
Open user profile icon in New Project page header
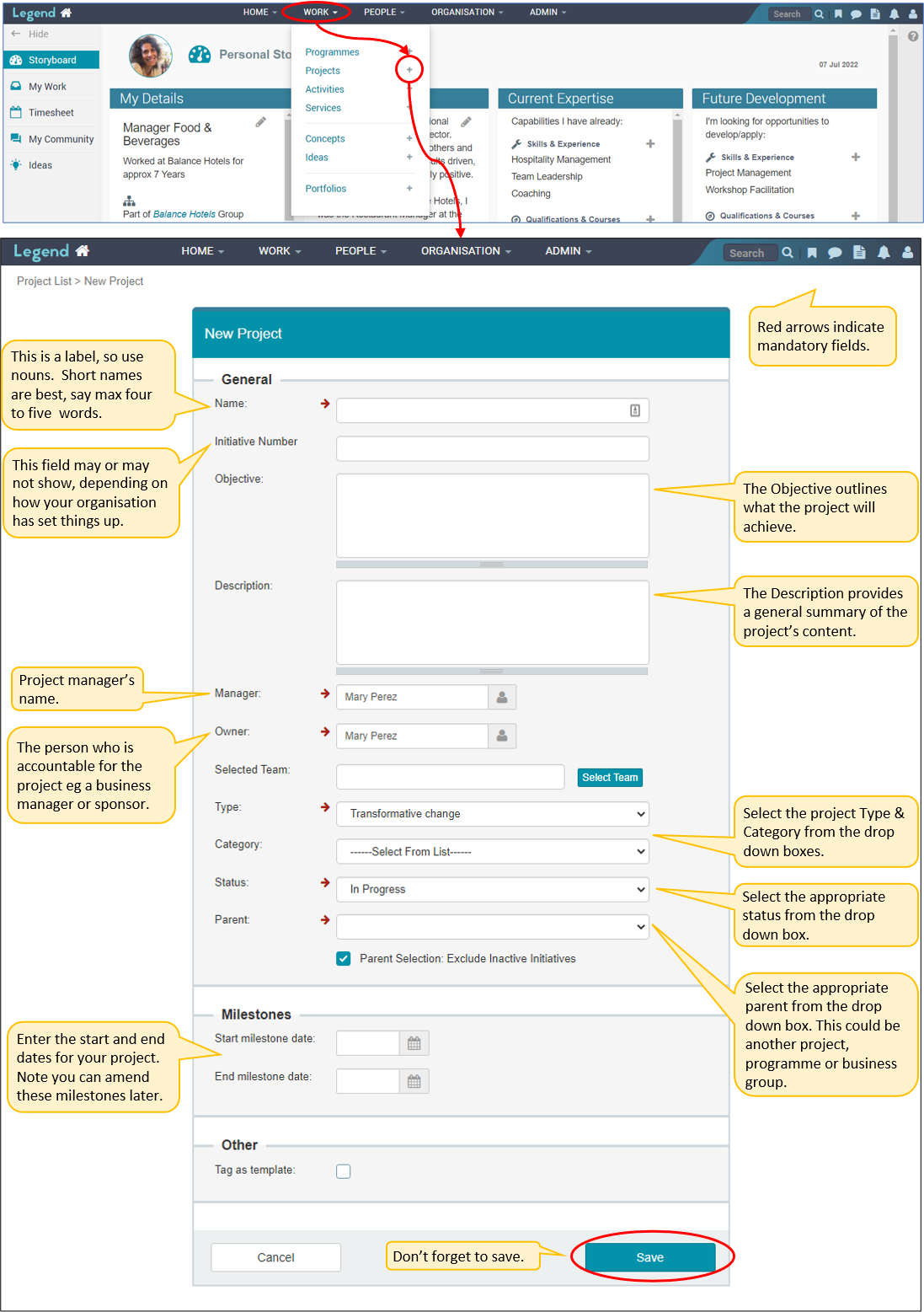click(907, 252)
